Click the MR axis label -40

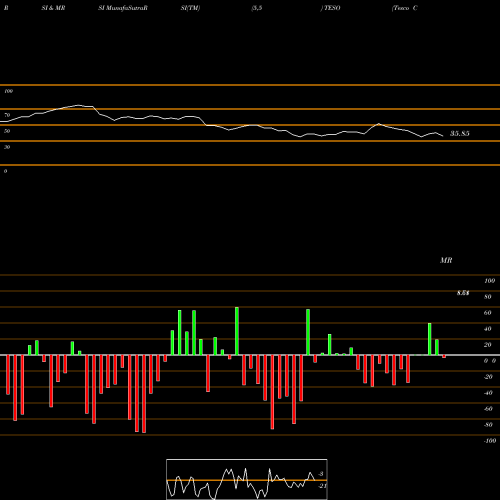point(488,393)
